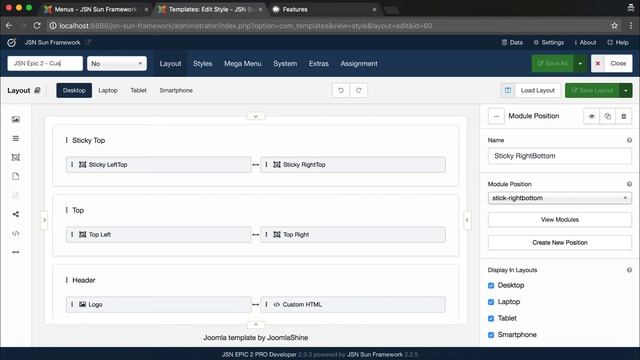Open the Settings link in top bar
The height and width of the screenshot is (360, 640).
tap(549, 42)
